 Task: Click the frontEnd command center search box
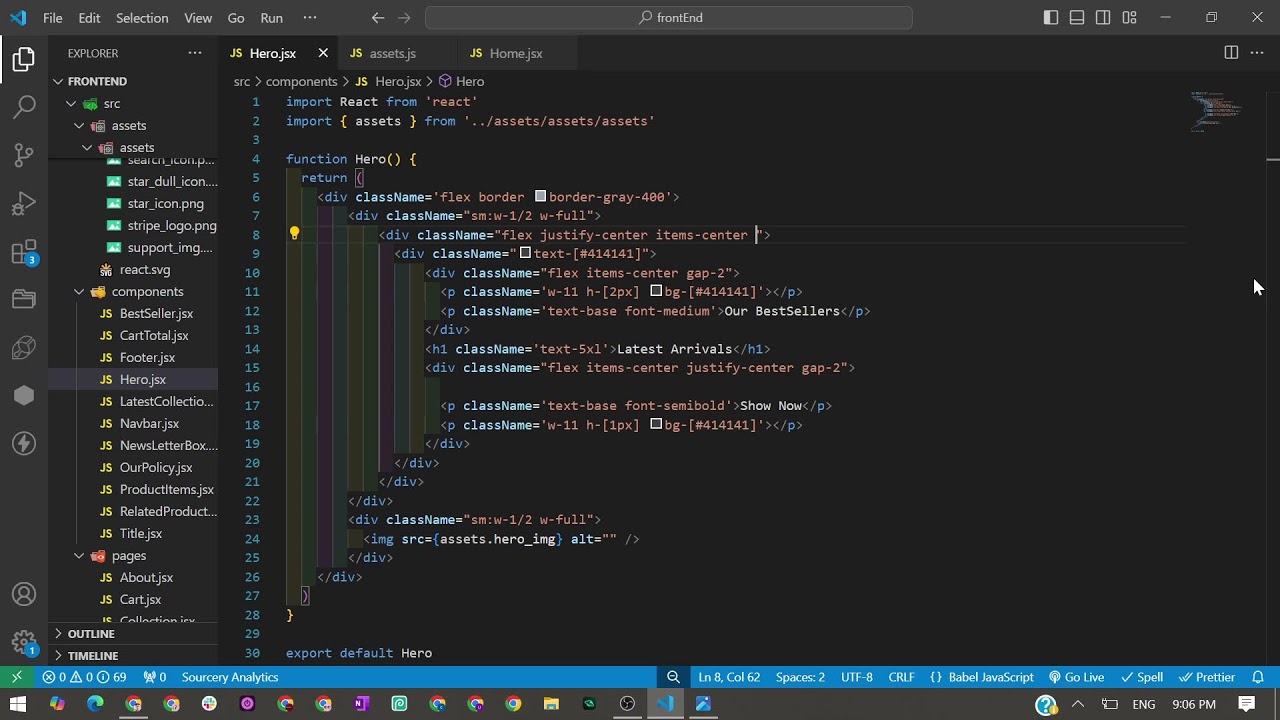[x=669, y=18]
